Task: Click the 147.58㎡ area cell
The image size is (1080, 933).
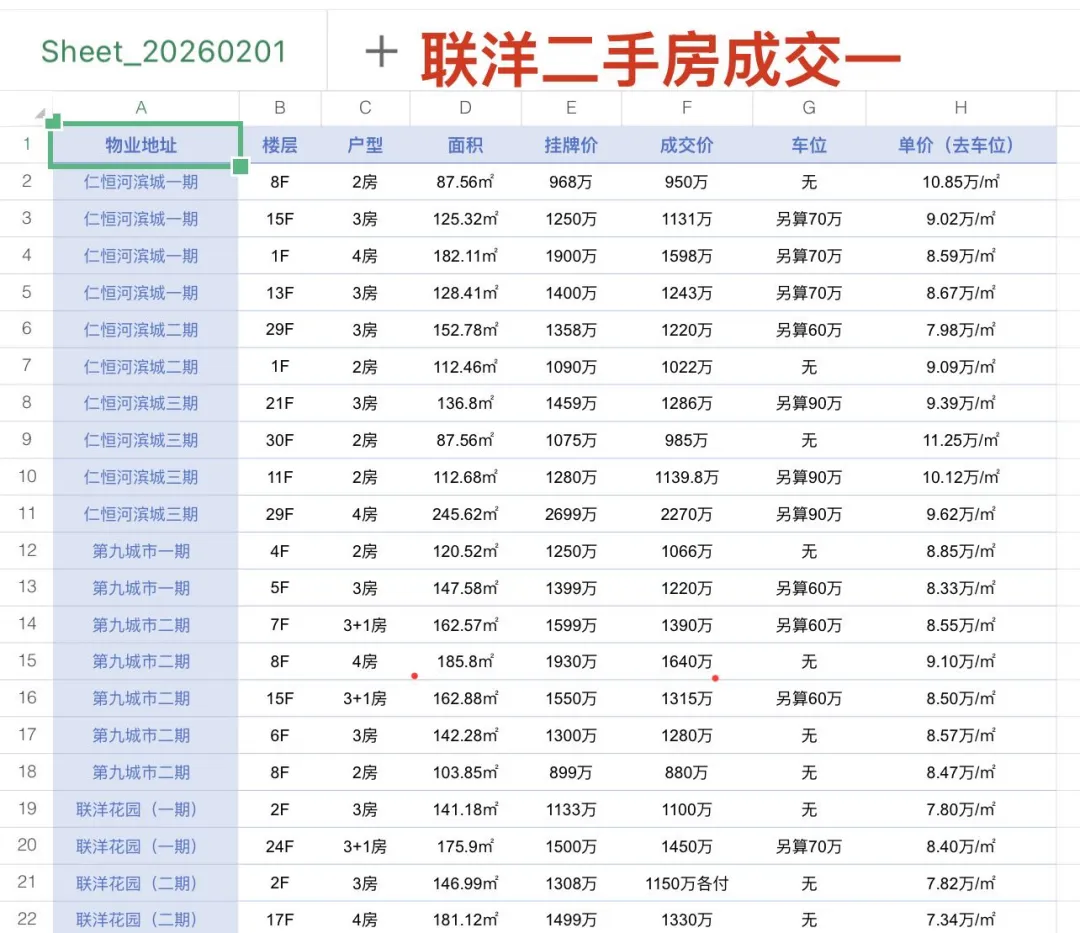Action: pyautogui.click(x=466, y=588)
